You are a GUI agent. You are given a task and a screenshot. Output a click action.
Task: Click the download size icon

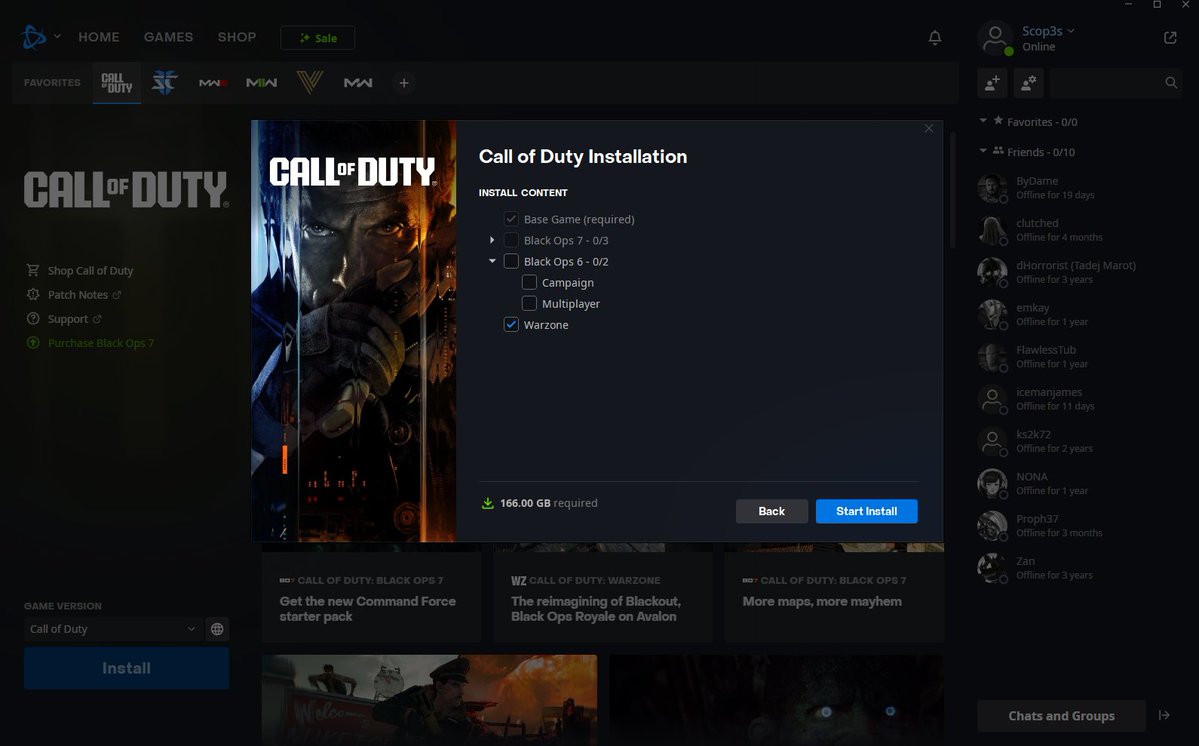coord(487,503)
